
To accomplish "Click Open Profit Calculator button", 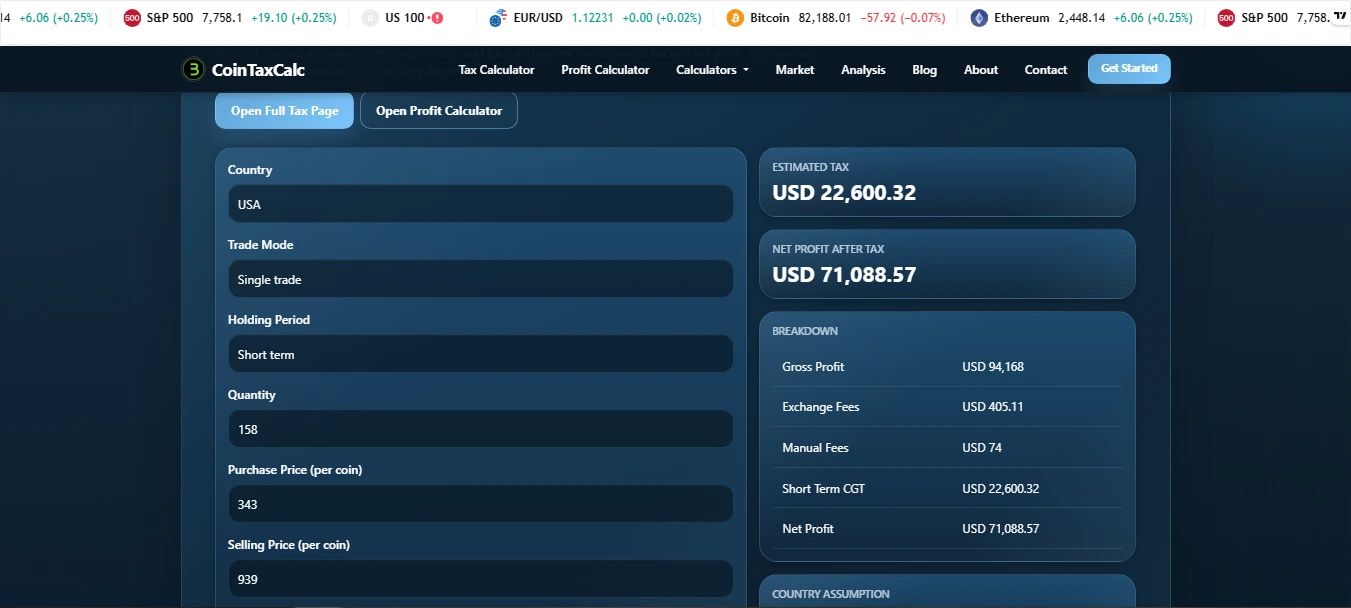I will 439,110.
